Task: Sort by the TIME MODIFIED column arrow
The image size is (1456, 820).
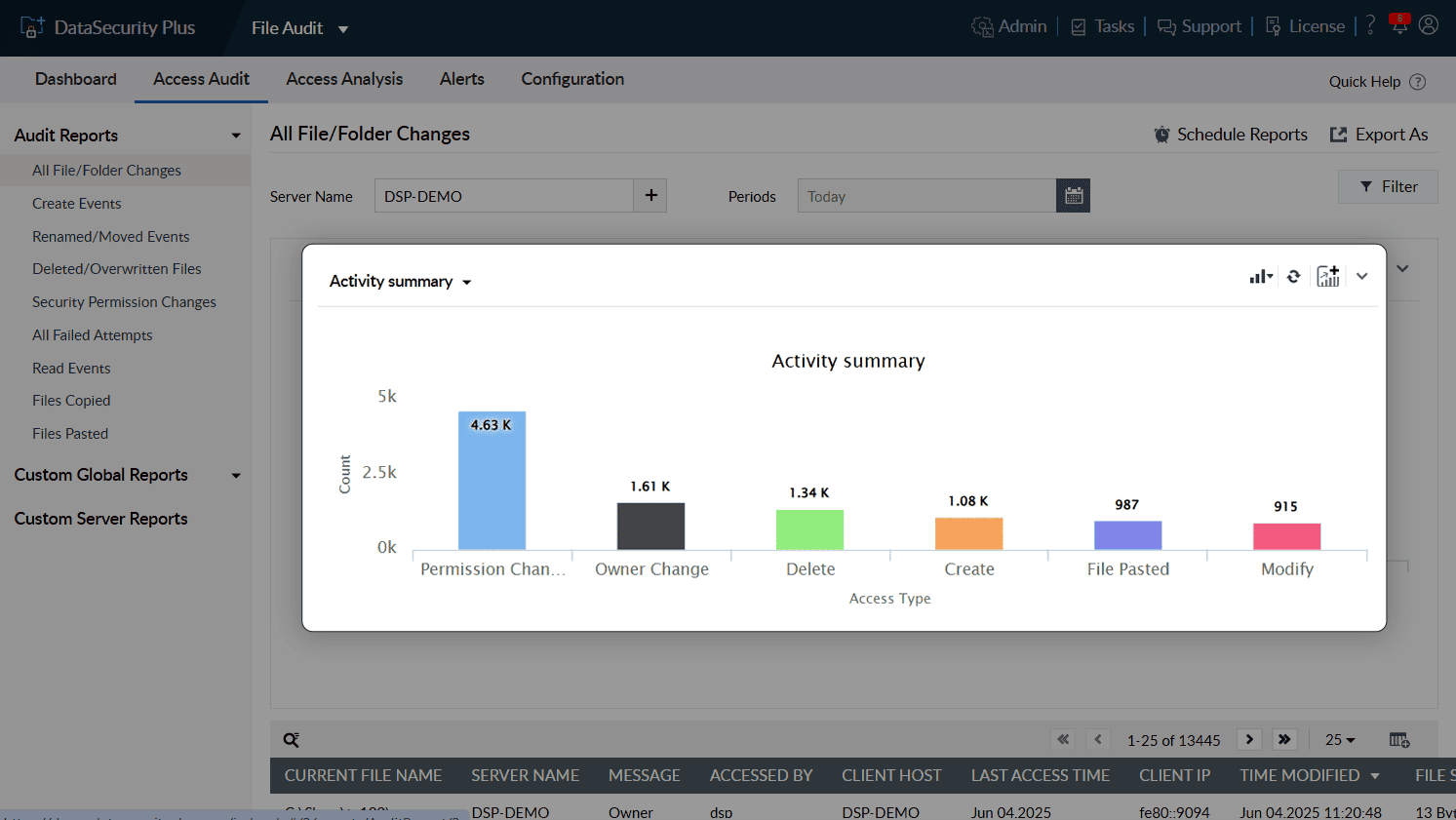Action: (1375, 776)
